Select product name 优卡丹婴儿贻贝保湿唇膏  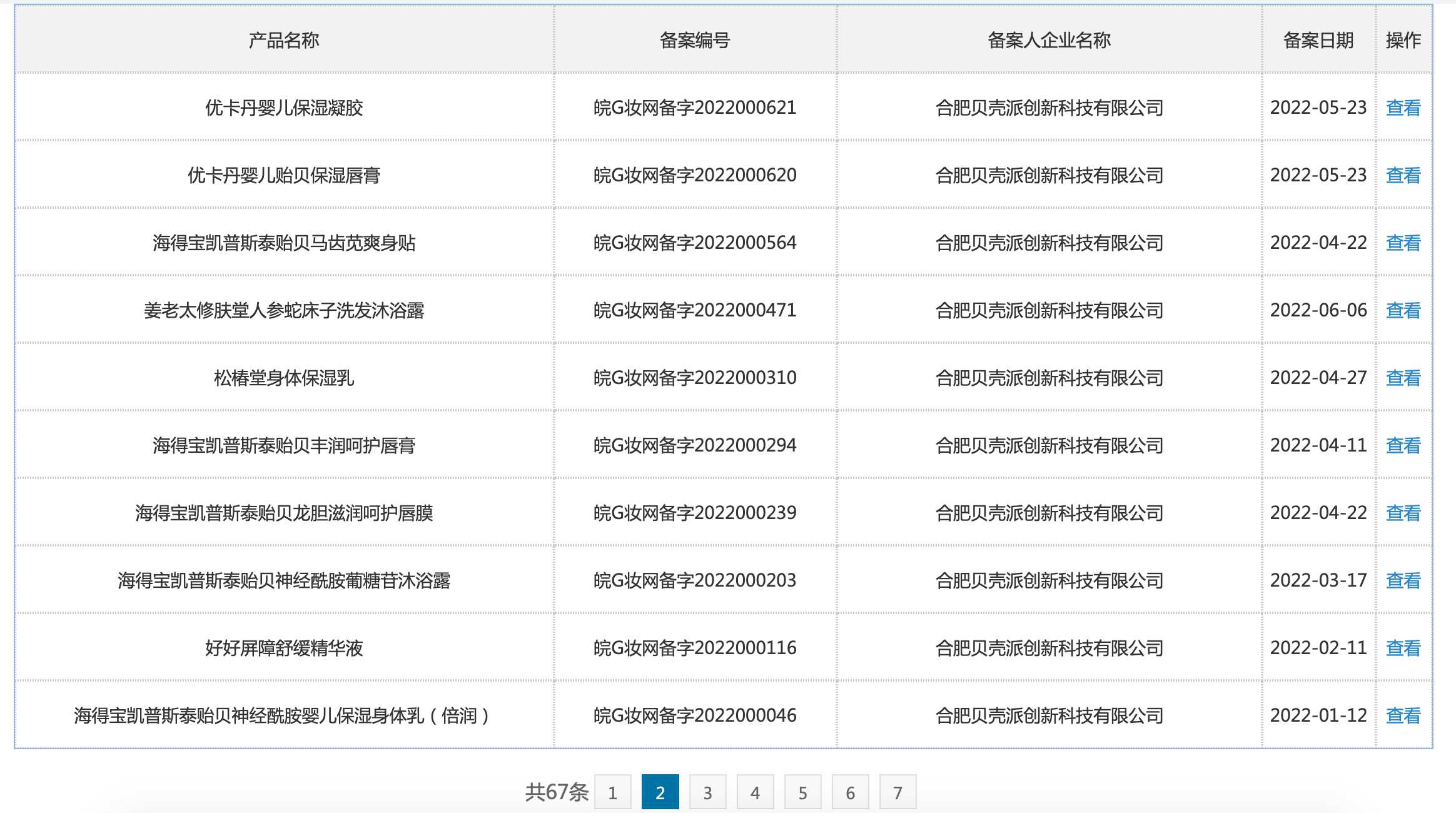284,175
